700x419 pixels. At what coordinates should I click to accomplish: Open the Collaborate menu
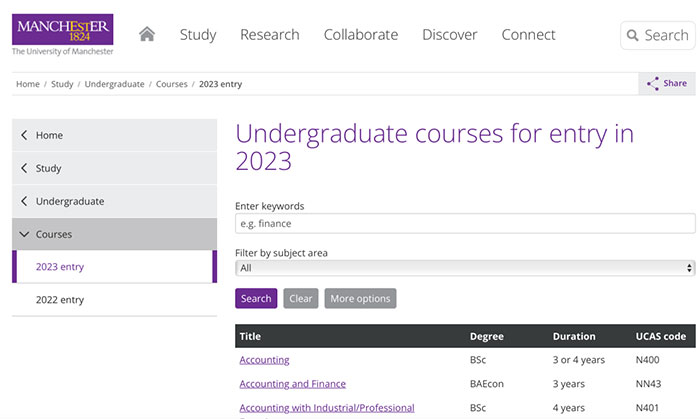pos(360,35)
